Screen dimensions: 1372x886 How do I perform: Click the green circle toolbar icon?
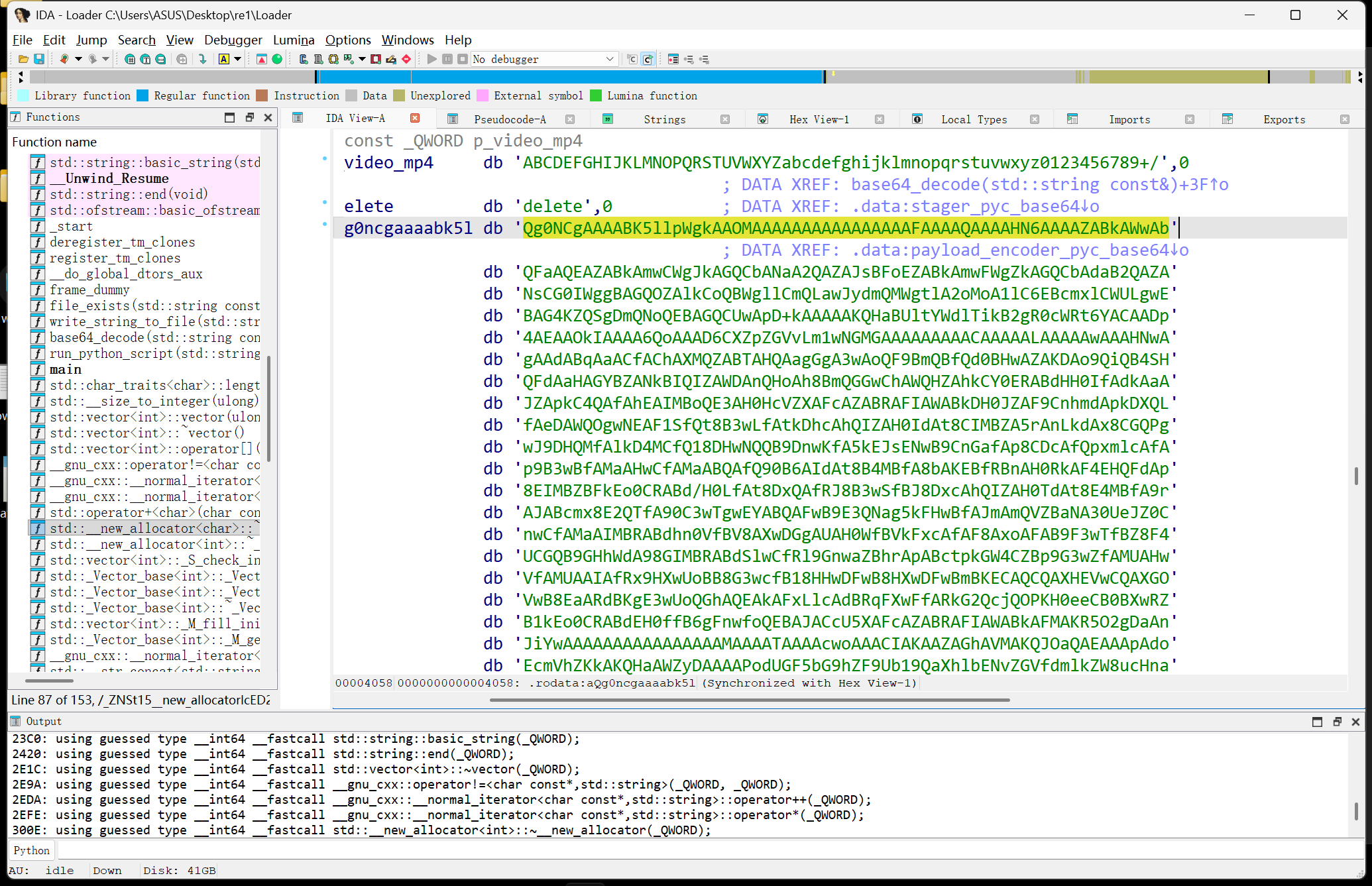tap(277, 60)
